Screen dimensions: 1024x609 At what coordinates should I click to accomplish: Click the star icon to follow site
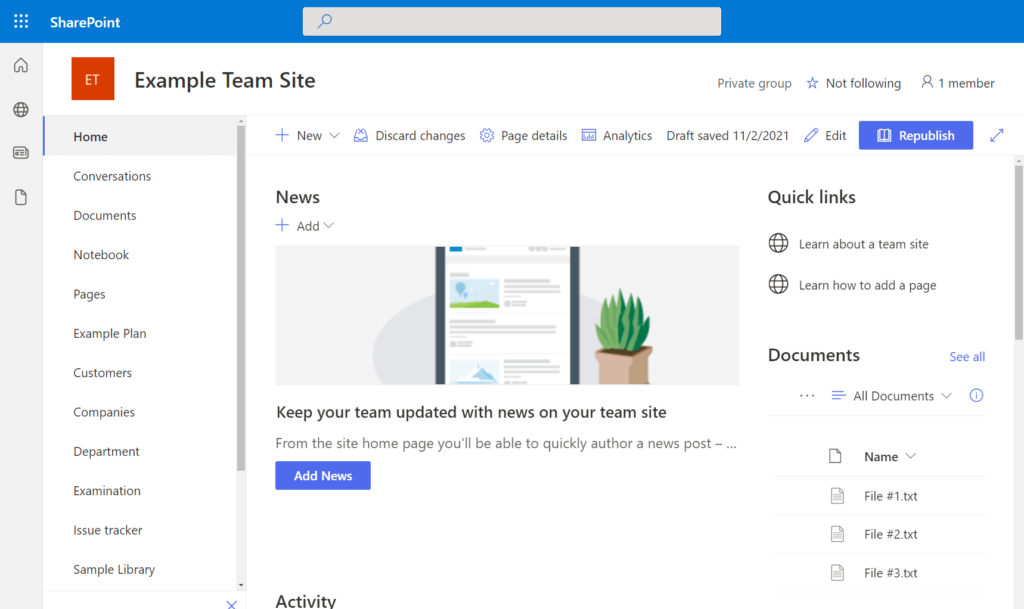coord(812,83)
